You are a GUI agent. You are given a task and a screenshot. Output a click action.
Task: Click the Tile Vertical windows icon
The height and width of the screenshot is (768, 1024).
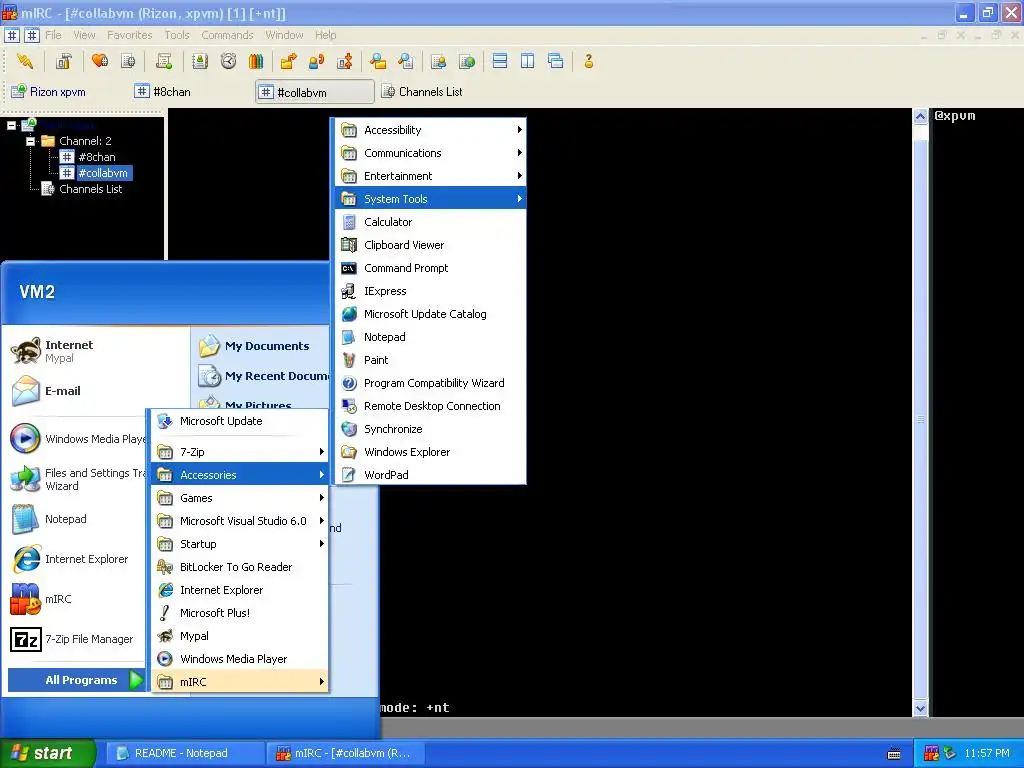coord(528,61)
